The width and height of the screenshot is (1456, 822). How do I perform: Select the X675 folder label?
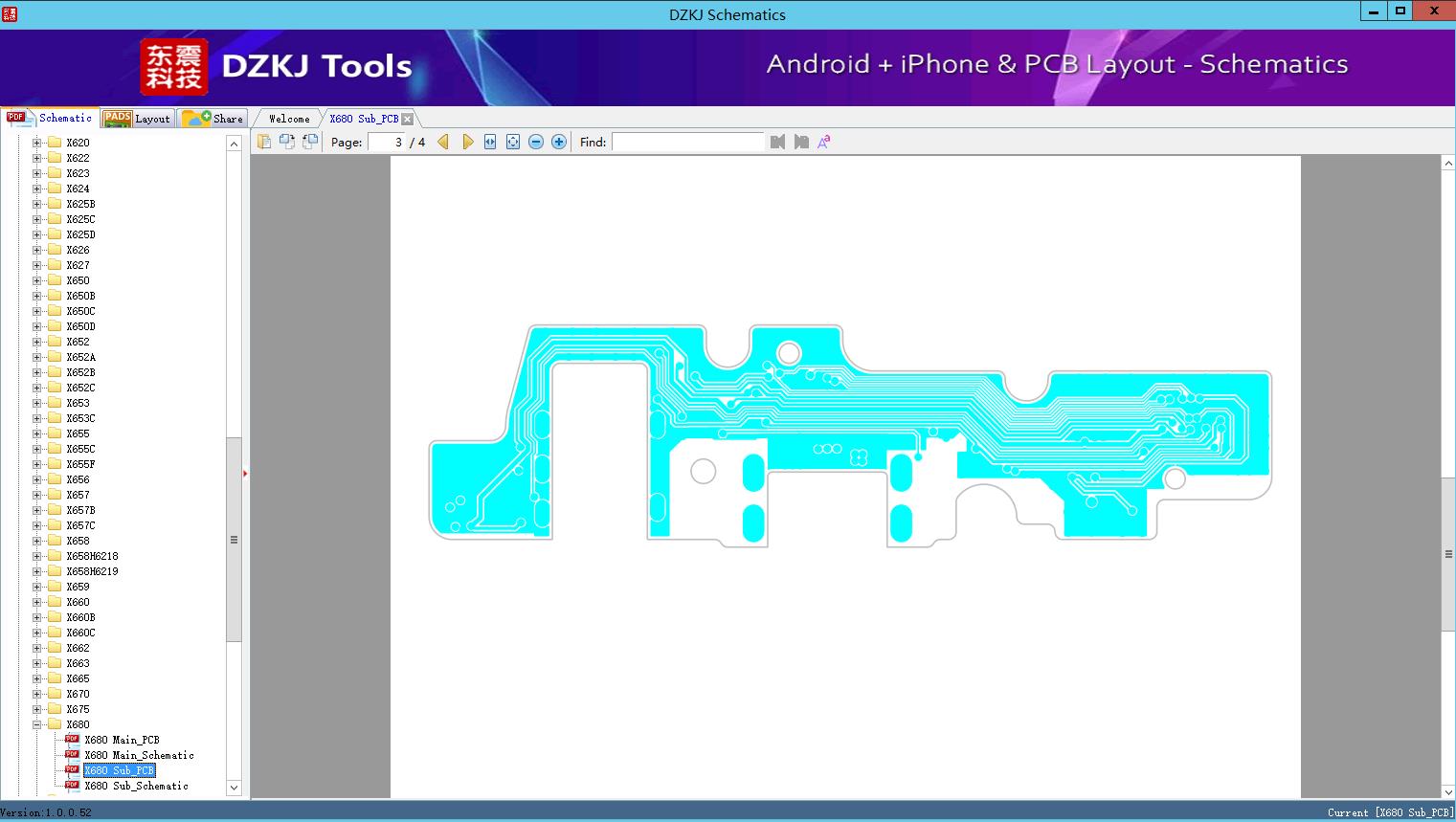pos(78,709)
